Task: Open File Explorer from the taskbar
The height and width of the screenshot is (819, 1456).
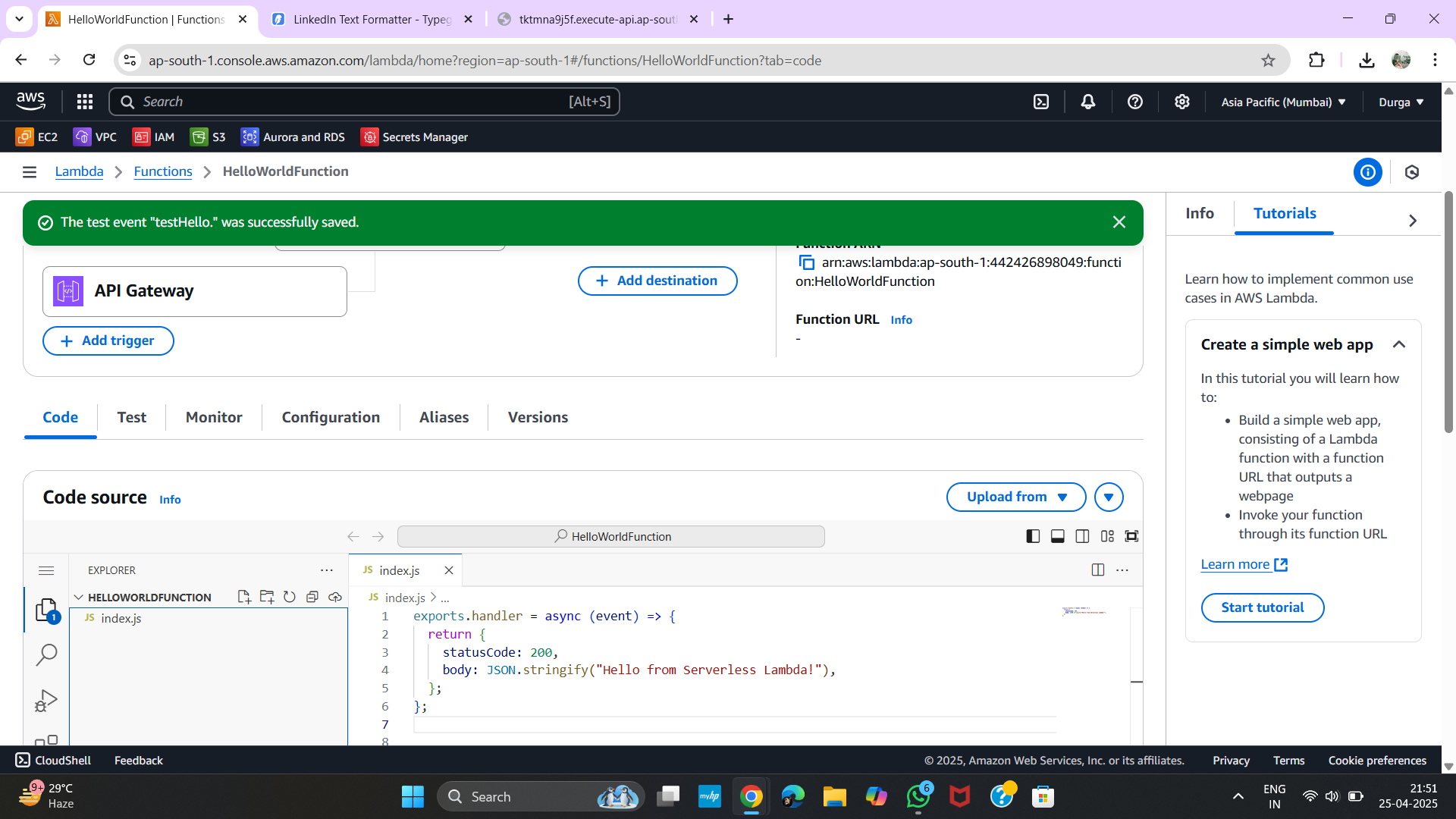Action: pyautogui.click(x=835, y=797)
